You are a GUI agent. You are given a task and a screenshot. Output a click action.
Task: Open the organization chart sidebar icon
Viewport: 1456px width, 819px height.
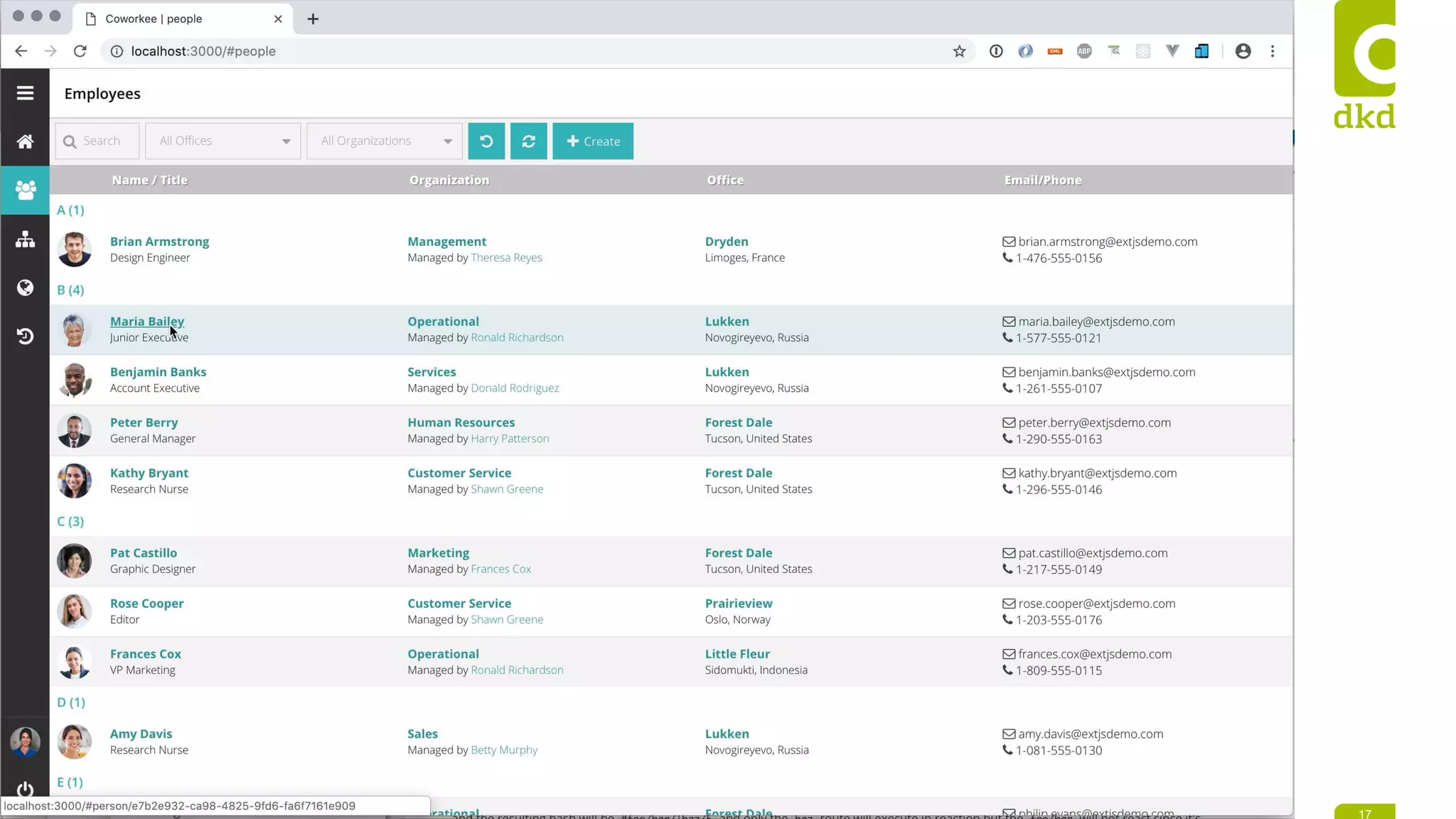click(25, 239)
